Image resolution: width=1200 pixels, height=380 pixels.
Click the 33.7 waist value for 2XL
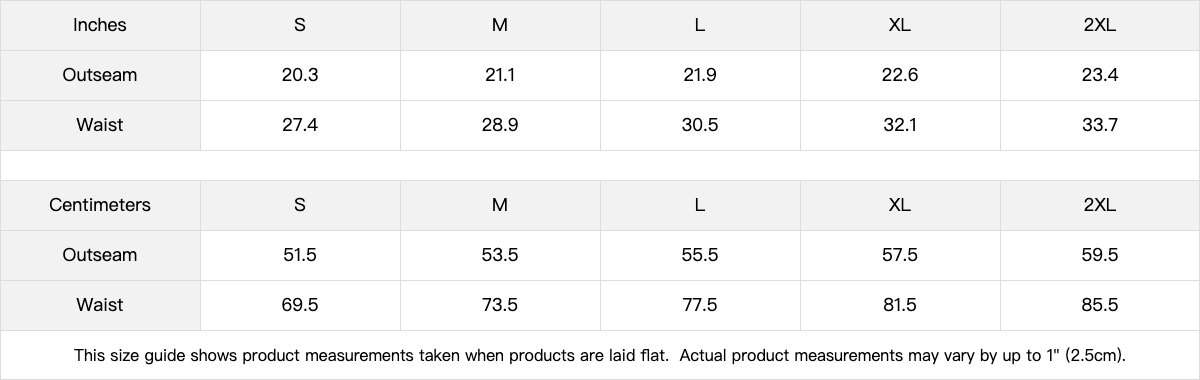coord(1100,125)
